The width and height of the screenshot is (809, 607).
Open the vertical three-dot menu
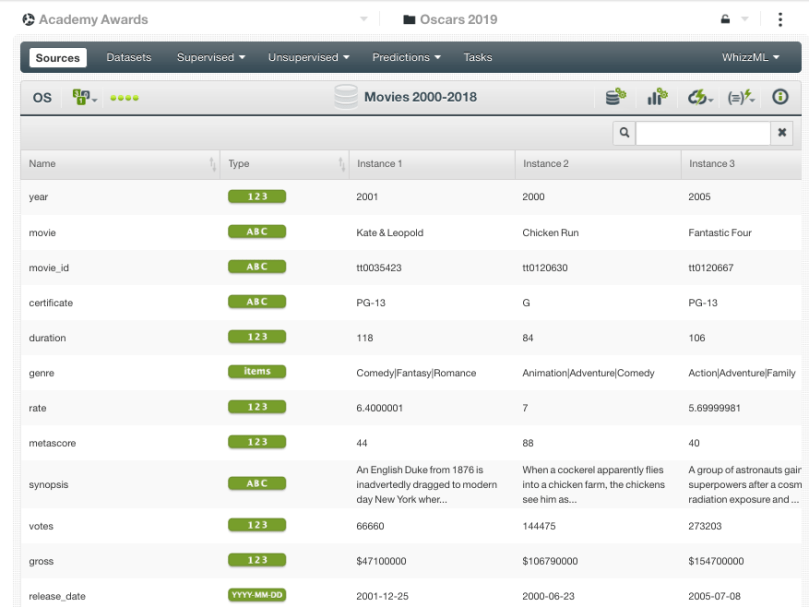(780, 19)
